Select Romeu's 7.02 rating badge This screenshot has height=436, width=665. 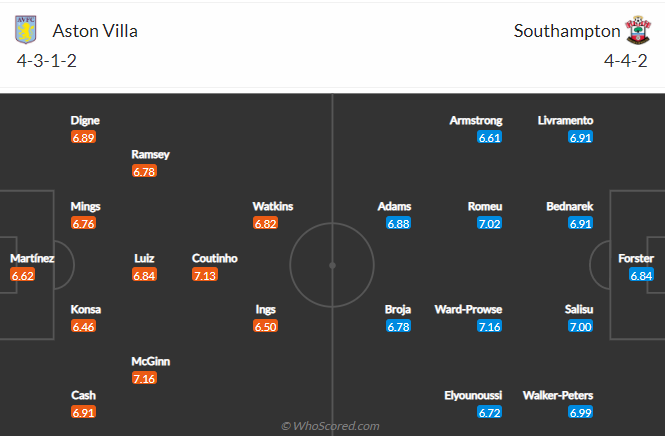pyautogui.click(x=489, y=224)
